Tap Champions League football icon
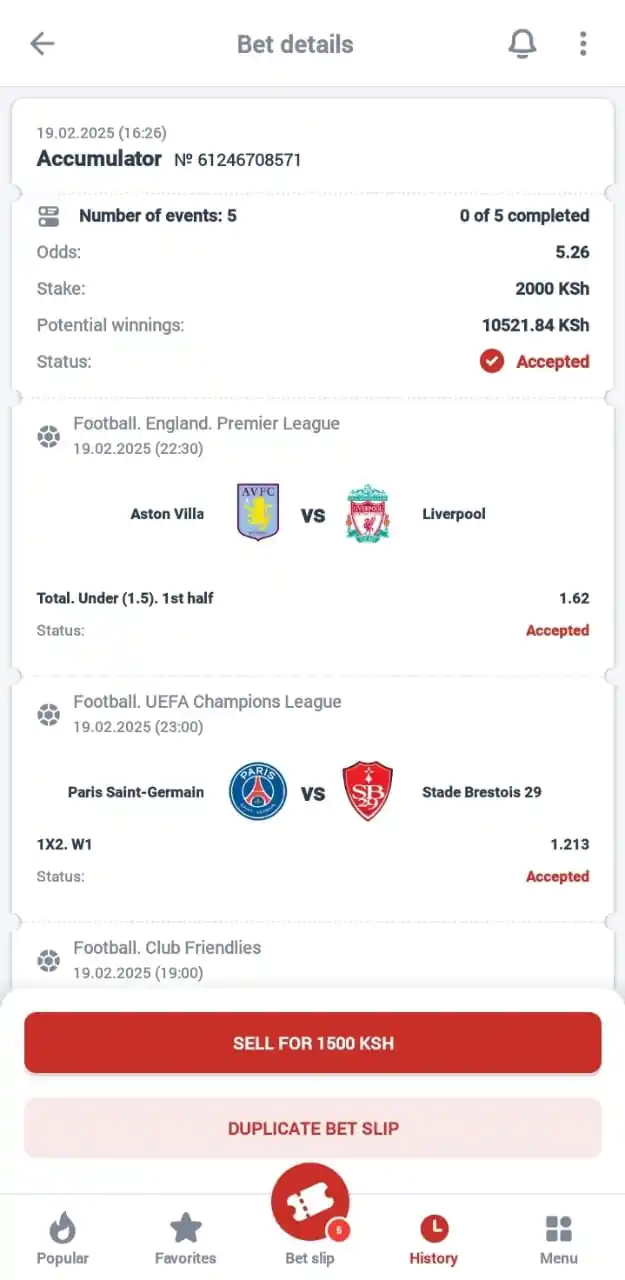Screen dimensions: 625x1280 [x=48, y=714]
